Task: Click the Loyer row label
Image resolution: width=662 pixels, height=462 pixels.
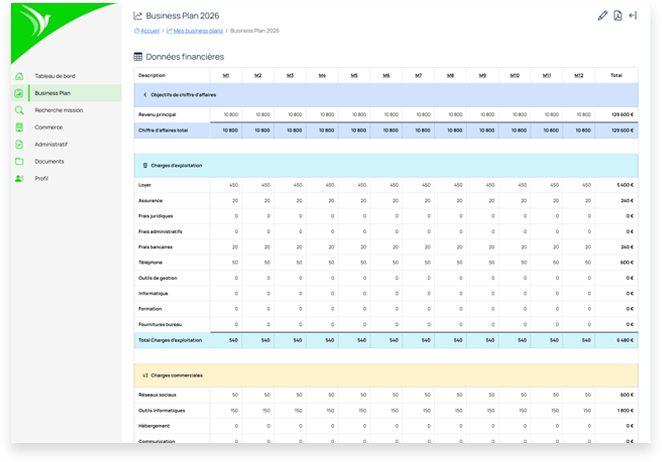Action: (x=145, y=185)
